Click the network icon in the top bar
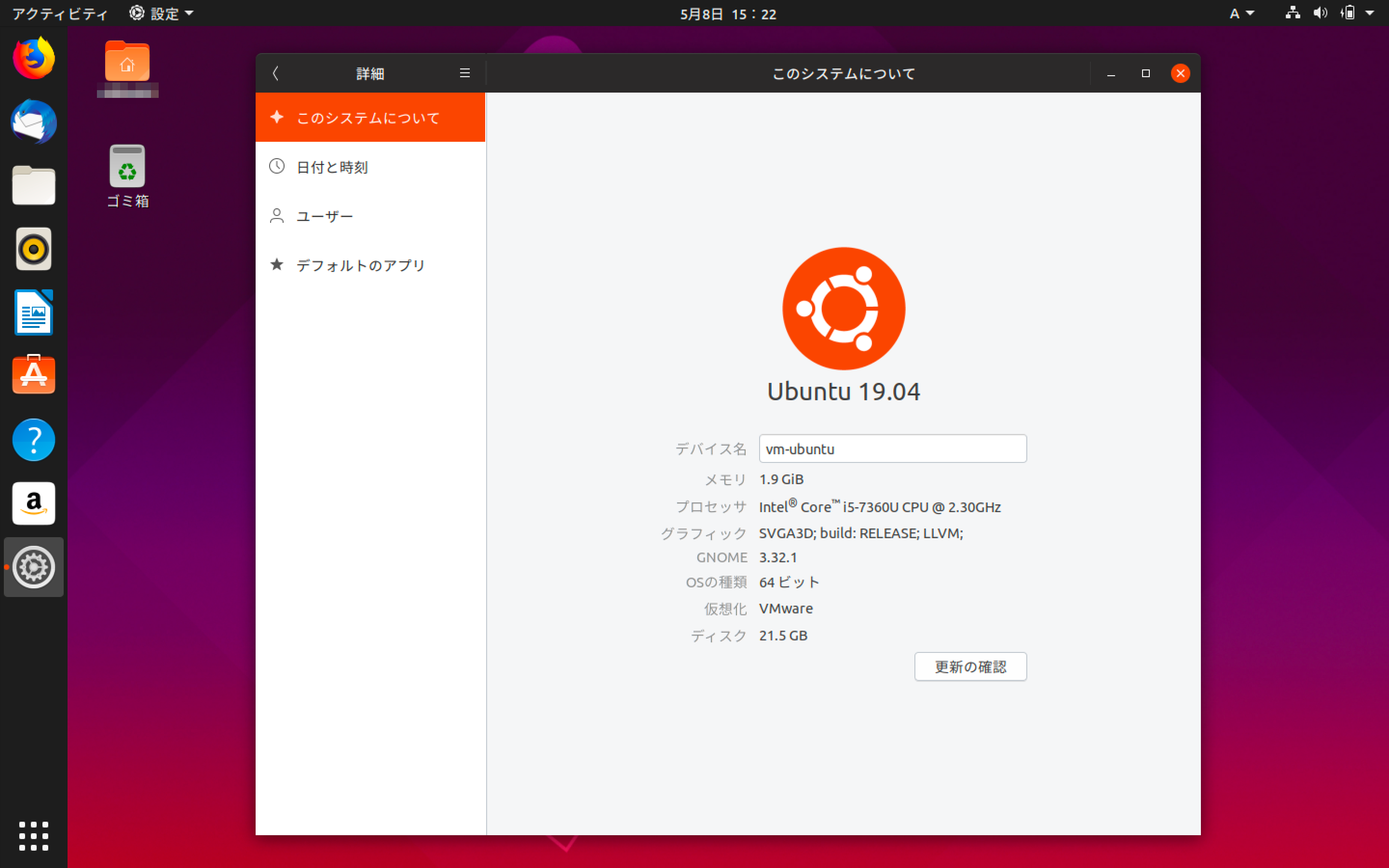The height and width of the screenshot is (868, 1389). tap(1293, 13)
